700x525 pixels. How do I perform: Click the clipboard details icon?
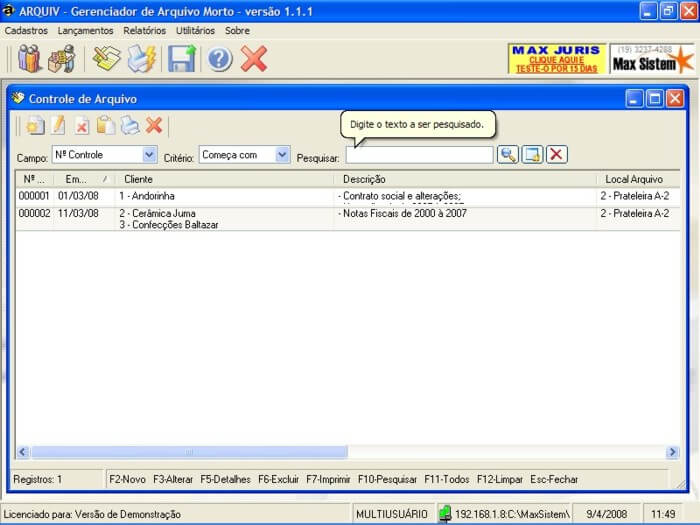click(106, 125)
